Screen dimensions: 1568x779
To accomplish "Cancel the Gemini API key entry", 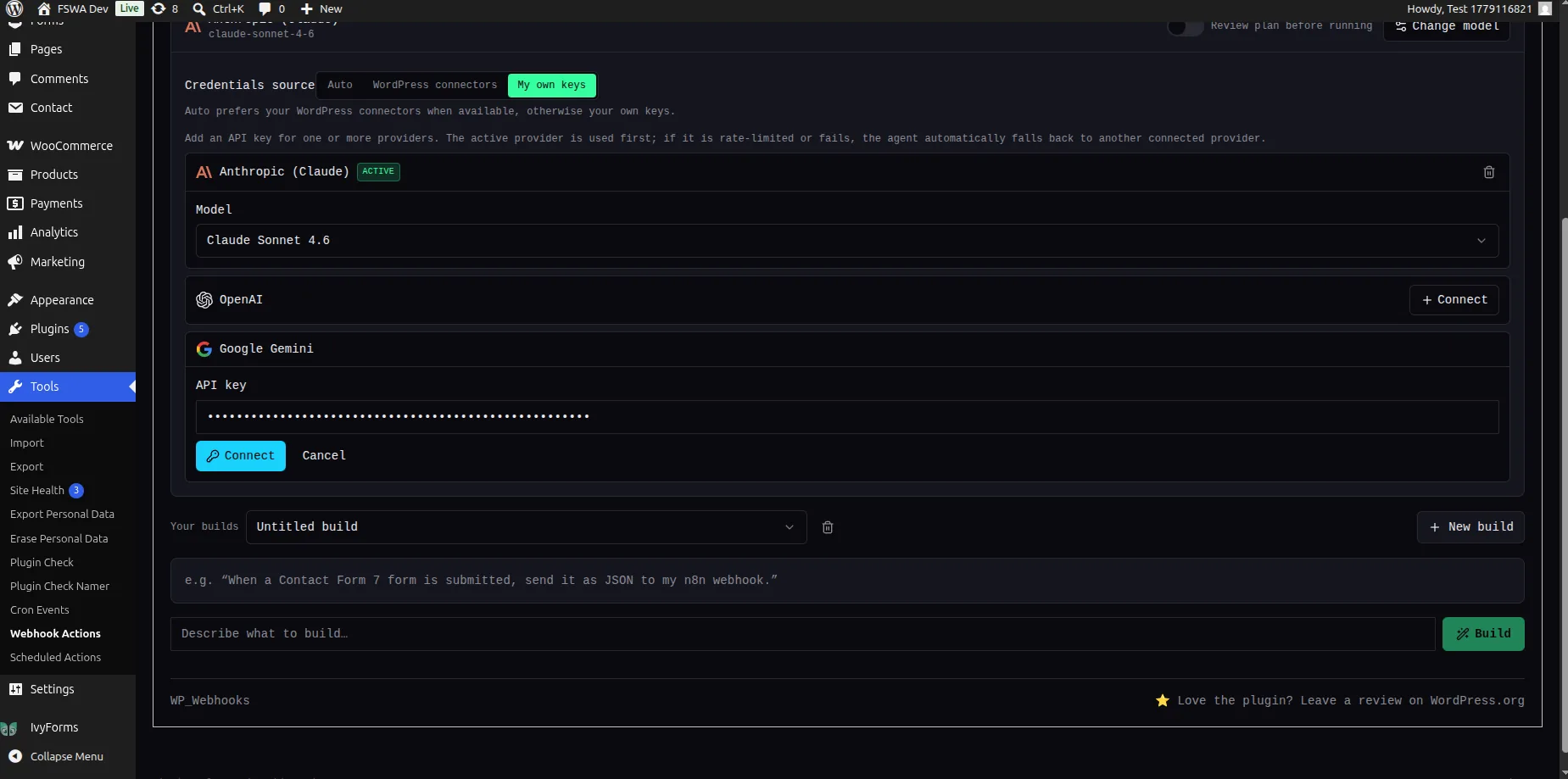I will 324,456.
